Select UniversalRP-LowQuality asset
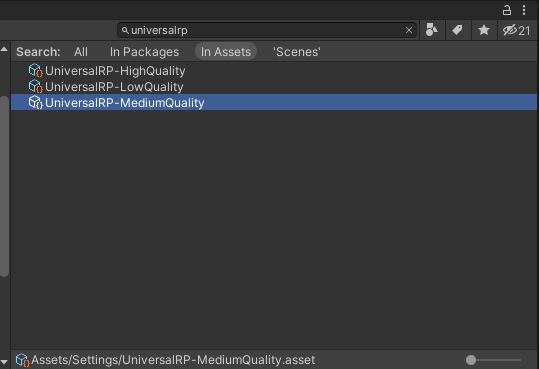 [274, 86]
